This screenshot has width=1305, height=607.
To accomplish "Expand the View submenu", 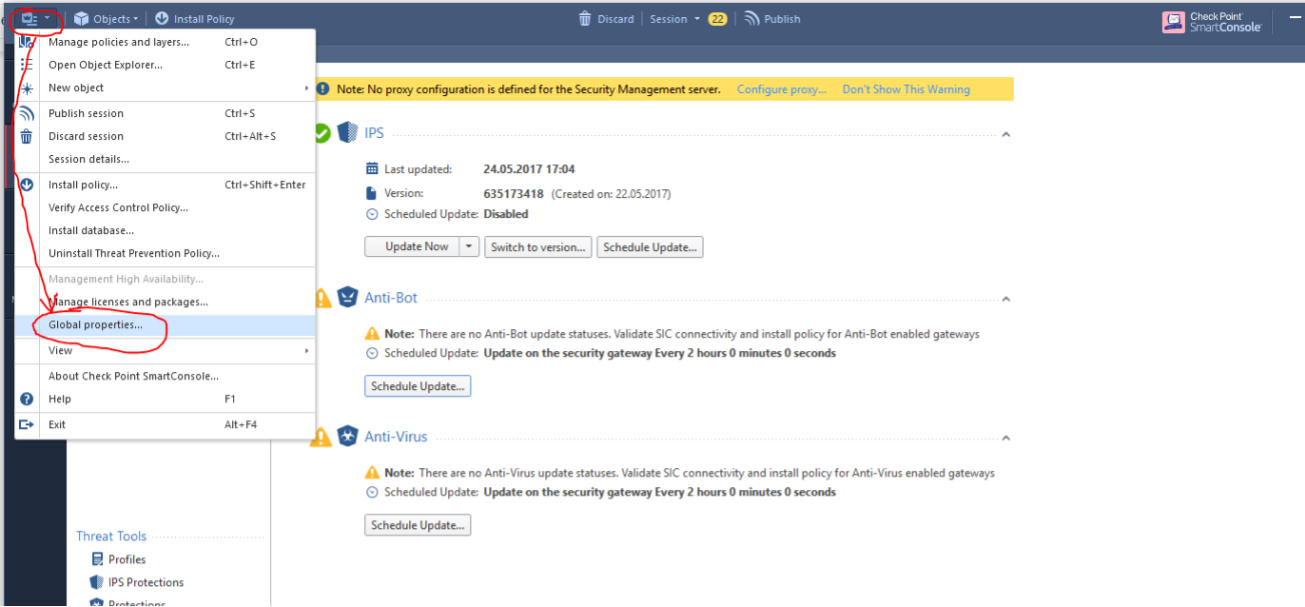I will (x=165, y=351).
